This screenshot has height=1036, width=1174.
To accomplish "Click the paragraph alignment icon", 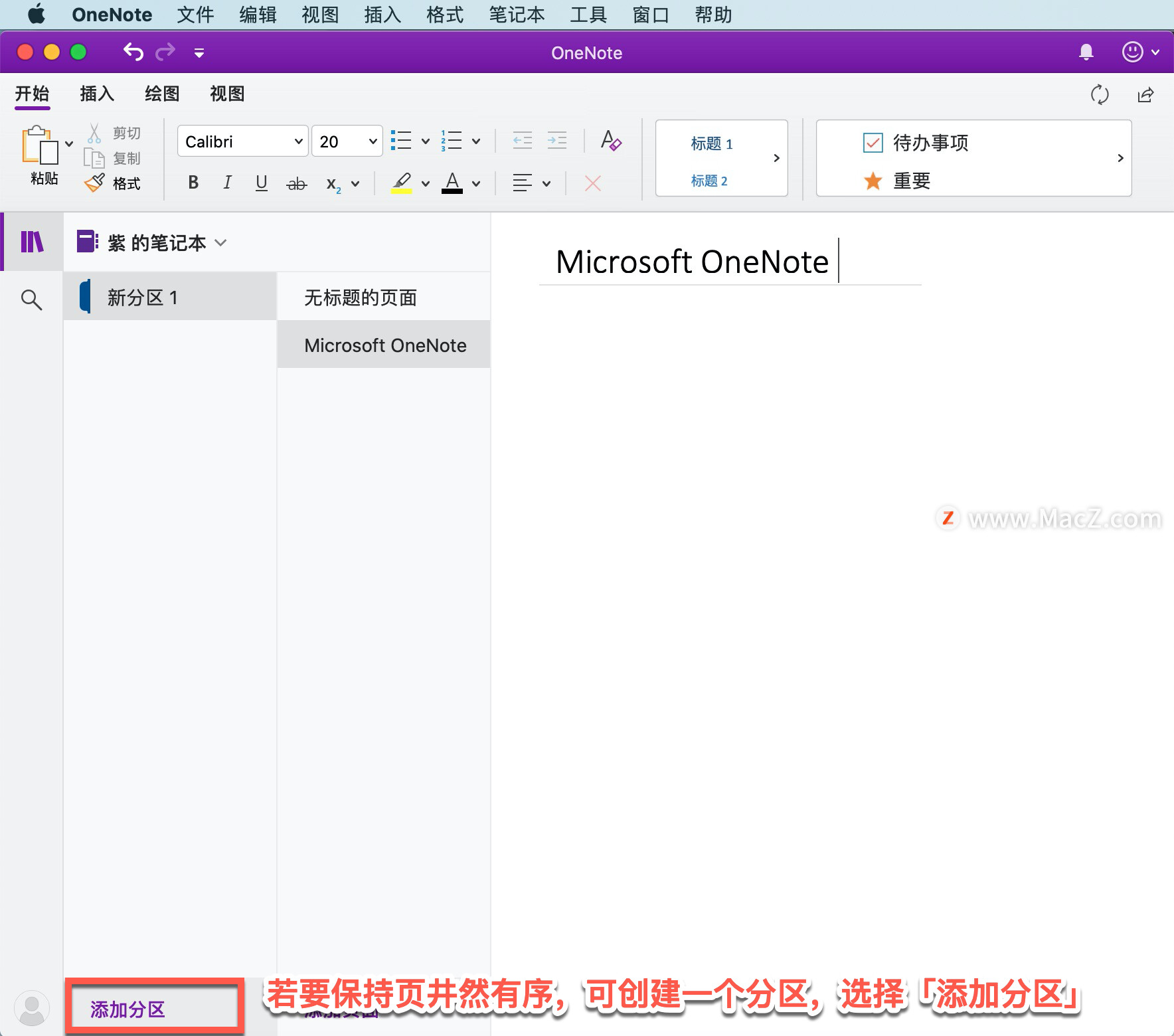I will (x=523, y=183).
